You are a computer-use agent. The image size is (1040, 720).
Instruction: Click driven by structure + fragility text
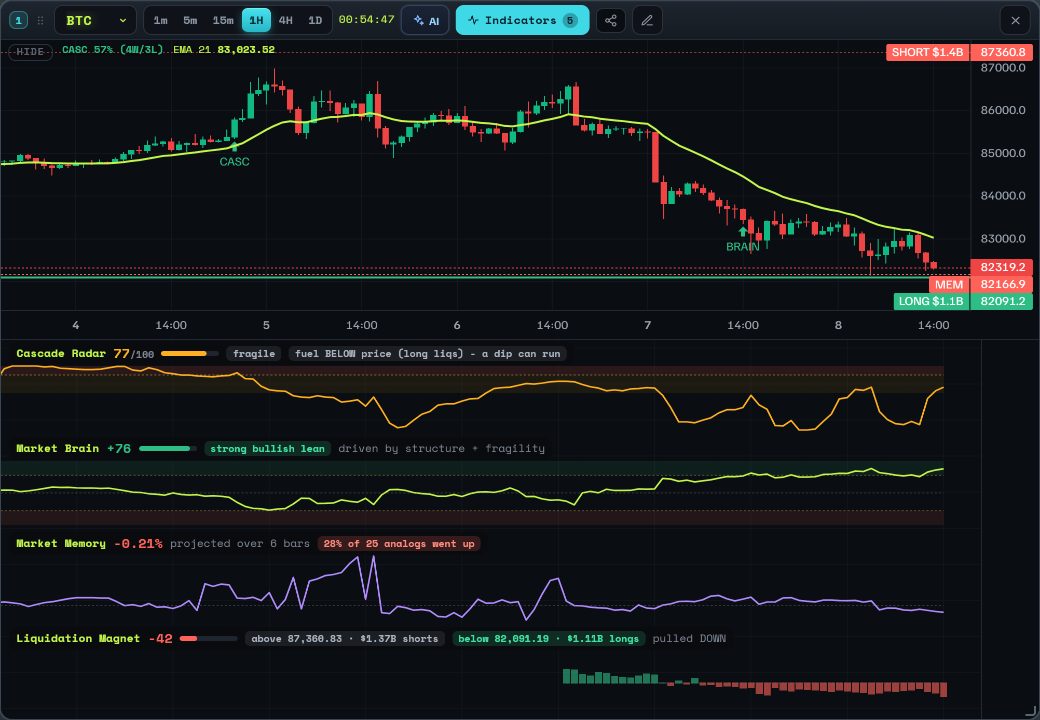[441, 449]
